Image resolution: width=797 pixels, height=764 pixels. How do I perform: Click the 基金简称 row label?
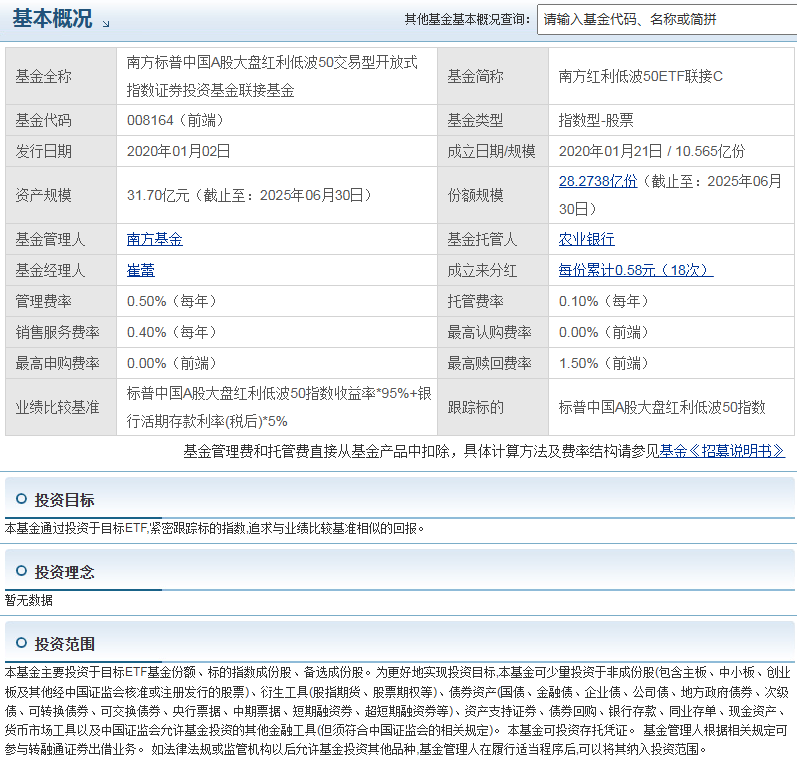coord(475,76)
